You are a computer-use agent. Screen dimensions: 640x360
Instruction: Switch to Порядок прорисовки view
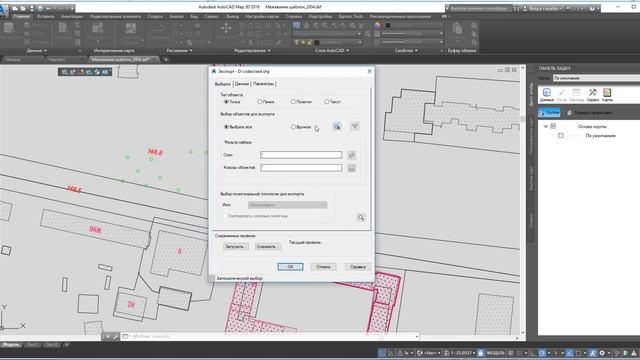pyautogui.click(x=590, y=112)
